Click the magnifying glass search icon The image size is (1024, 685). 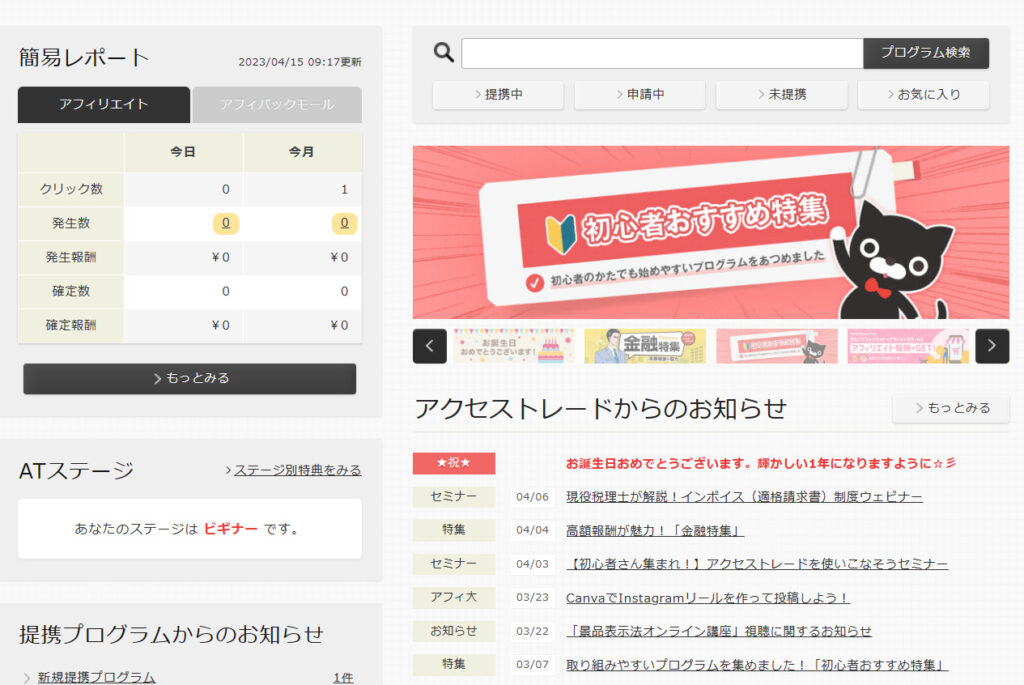click(x=443, y=52)
